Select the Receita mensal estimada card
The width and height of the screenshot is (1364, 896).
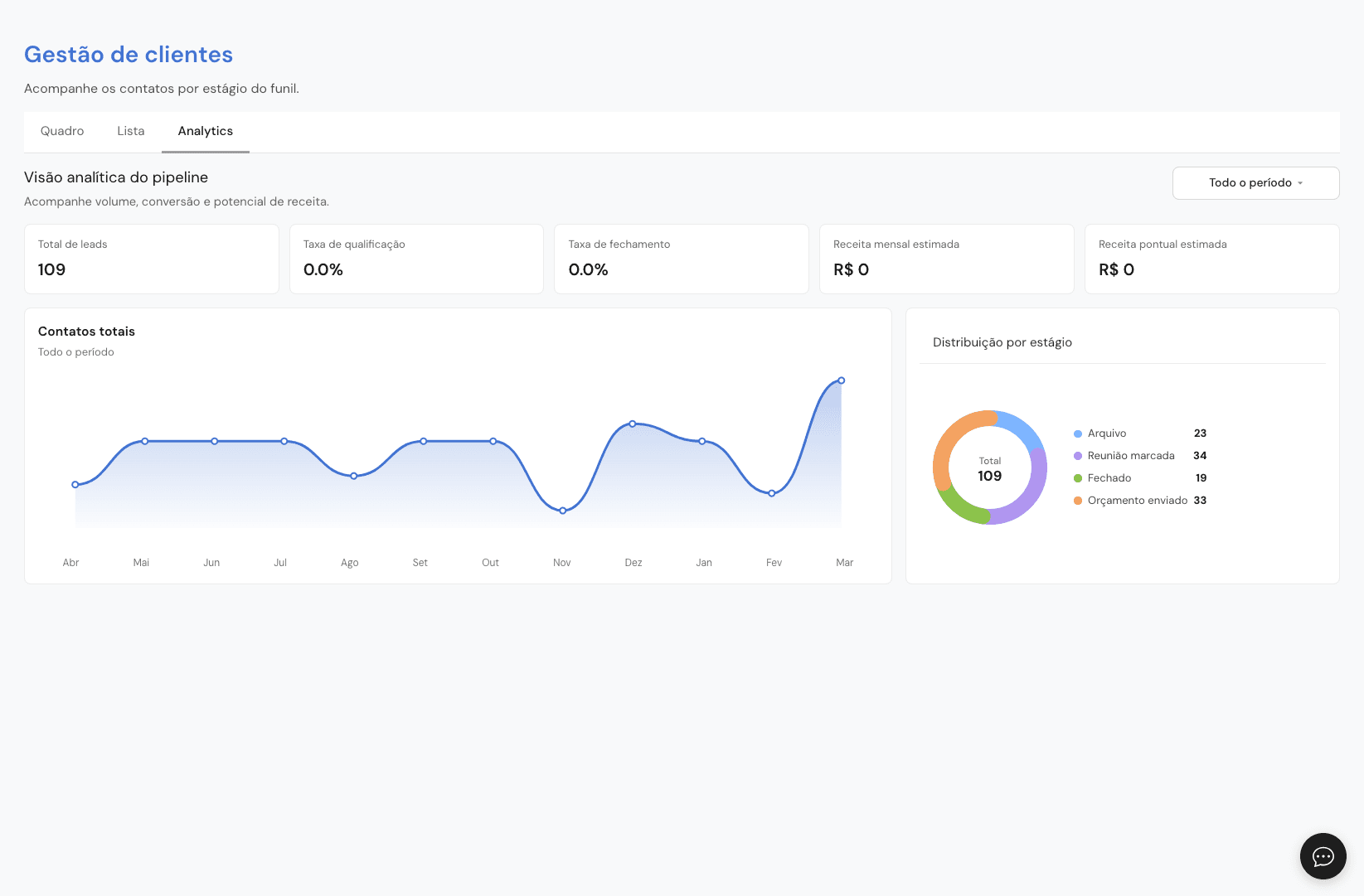coord(947,259)
